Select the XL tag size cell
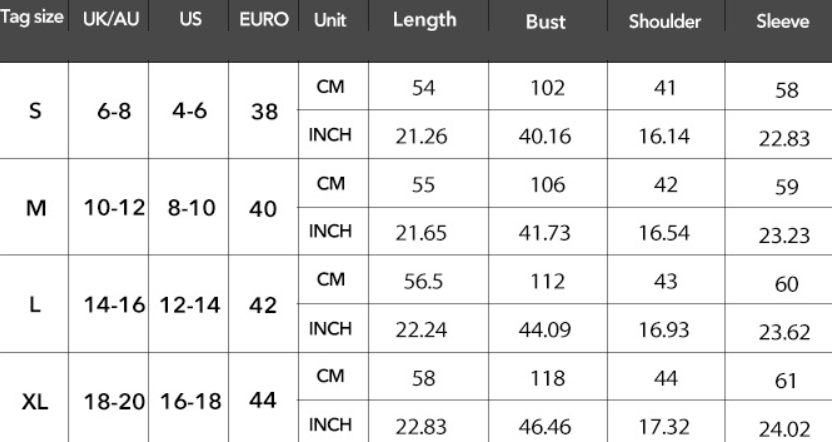This screenshot has width=832, height=442. 36,400
